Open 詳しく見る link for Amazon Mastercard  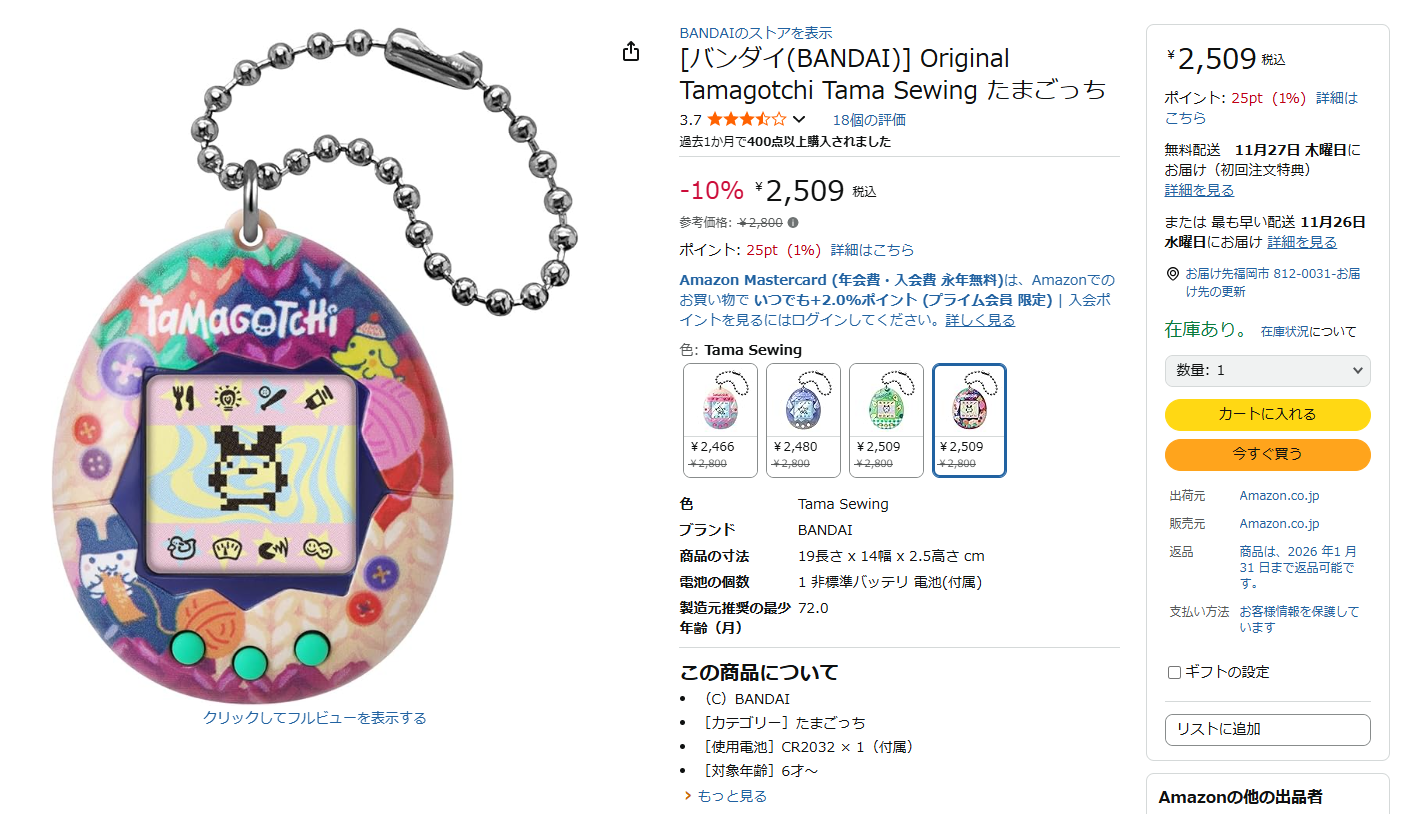click(x=980, y=320)
